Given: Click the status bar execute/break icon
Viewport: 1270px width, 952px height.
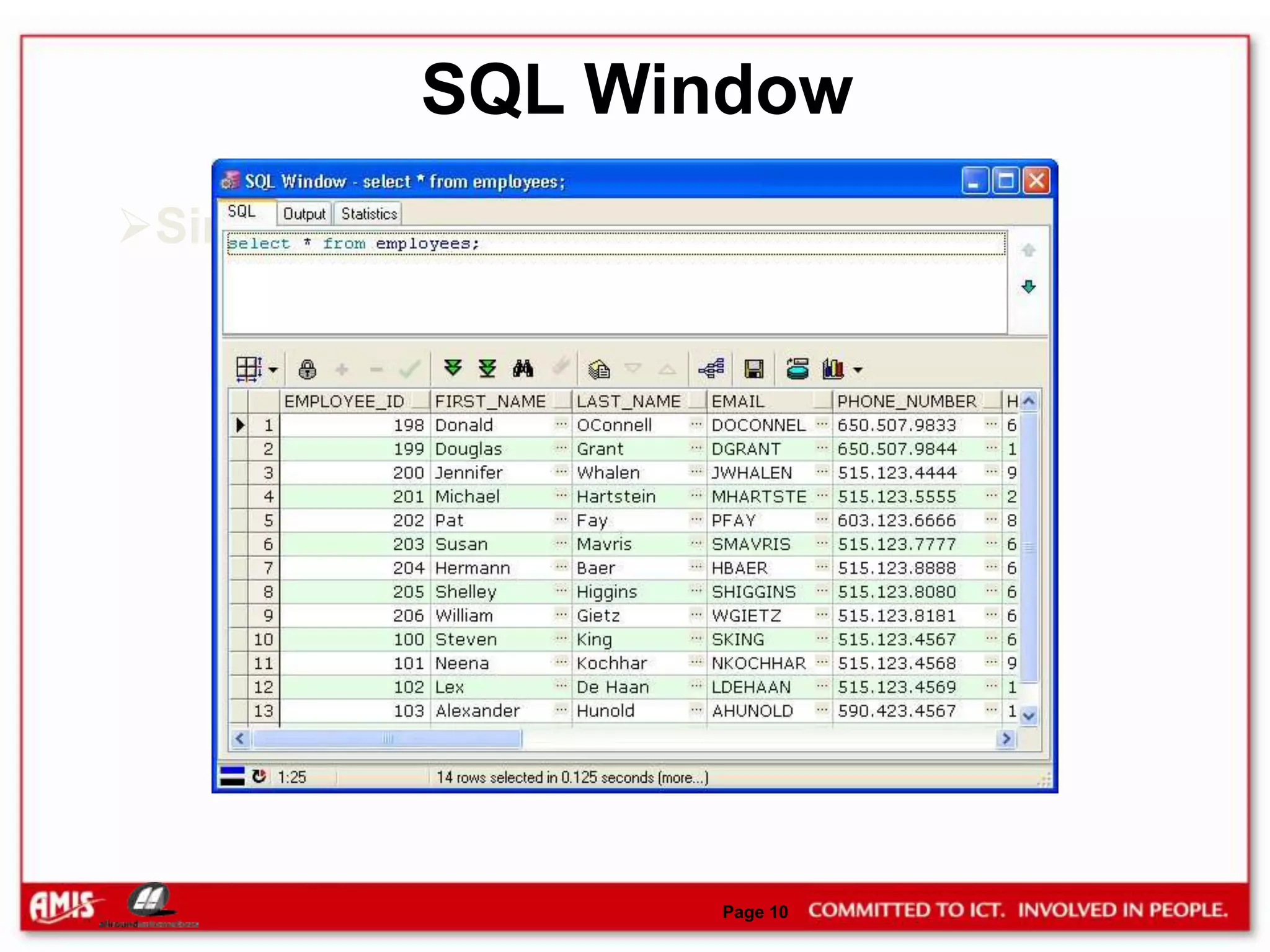Looking at the screenshot, I should 233,777.
